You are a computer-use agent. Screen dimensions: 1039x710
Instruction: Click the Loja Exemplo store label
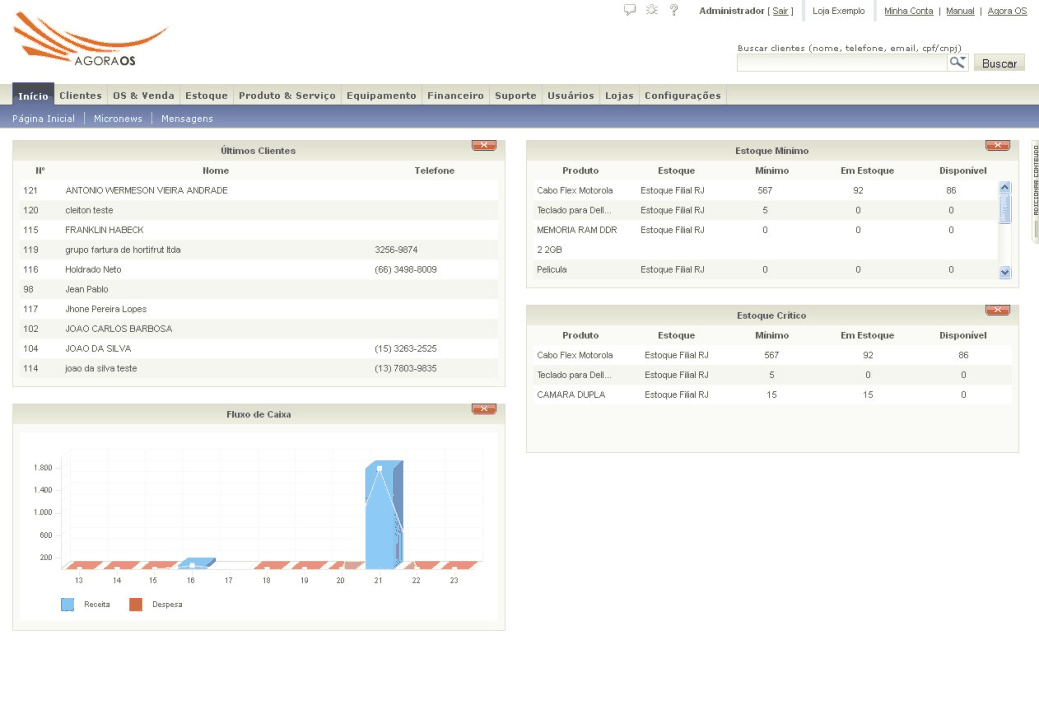838,11
